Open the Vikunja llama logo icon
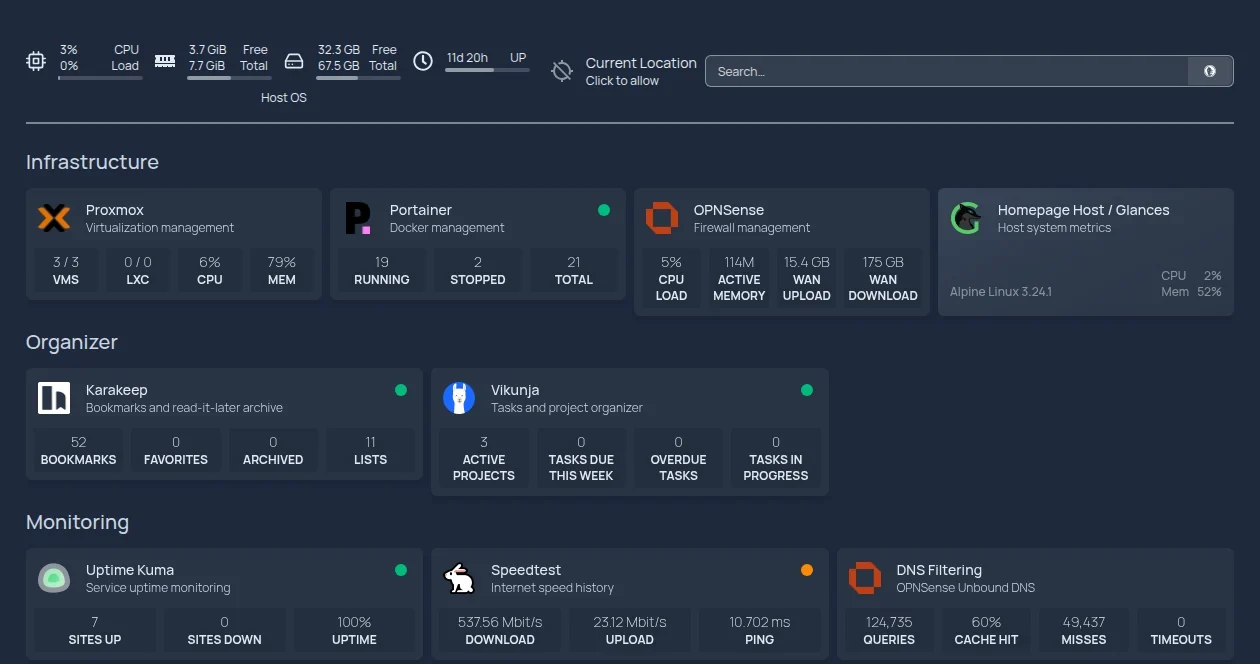Viewport: 1260px width, 664px height. click(x=459, y=398)
